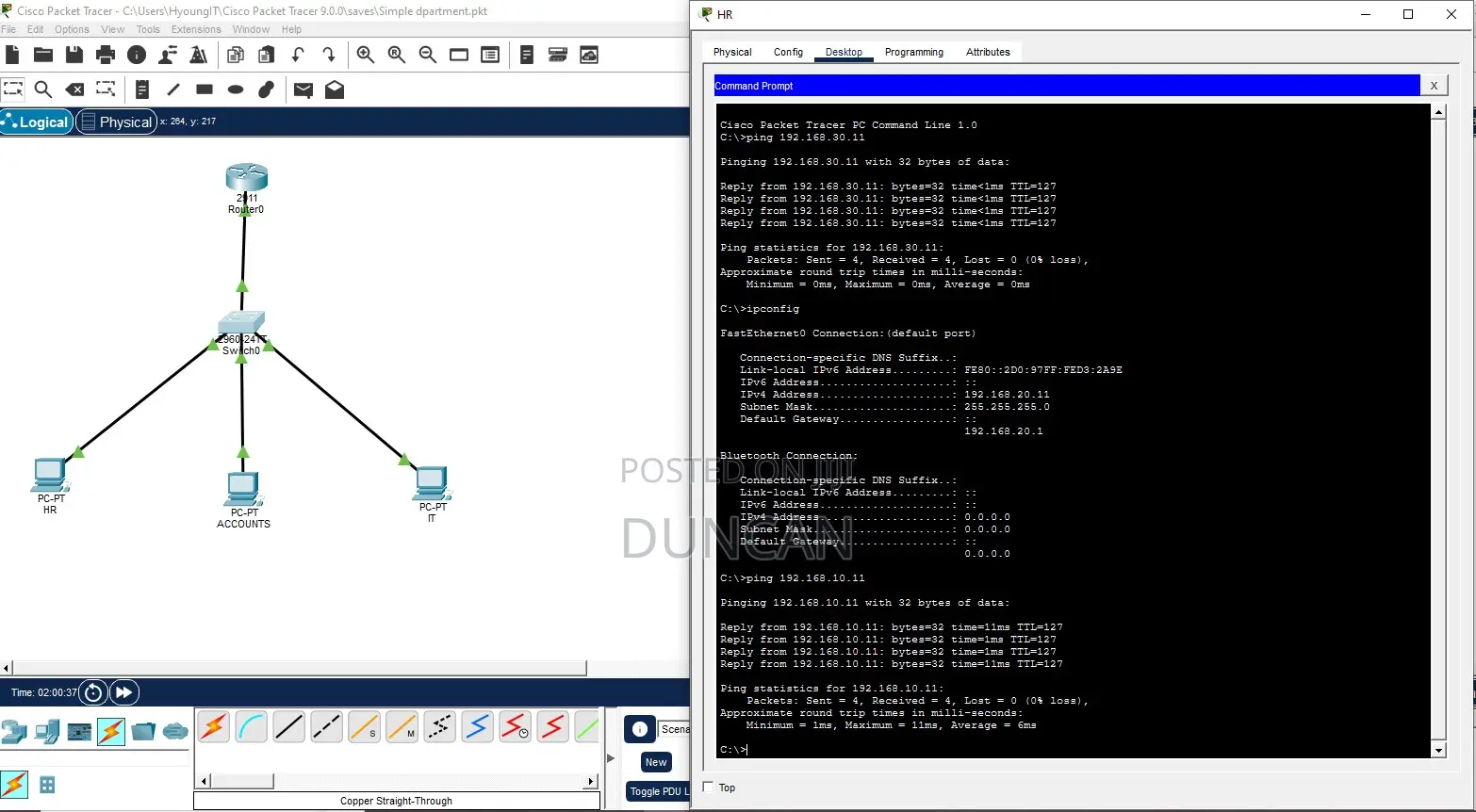Click the Zoom In magnifier icon
This screenshot has height=812, width=1476.
(366, 55)
